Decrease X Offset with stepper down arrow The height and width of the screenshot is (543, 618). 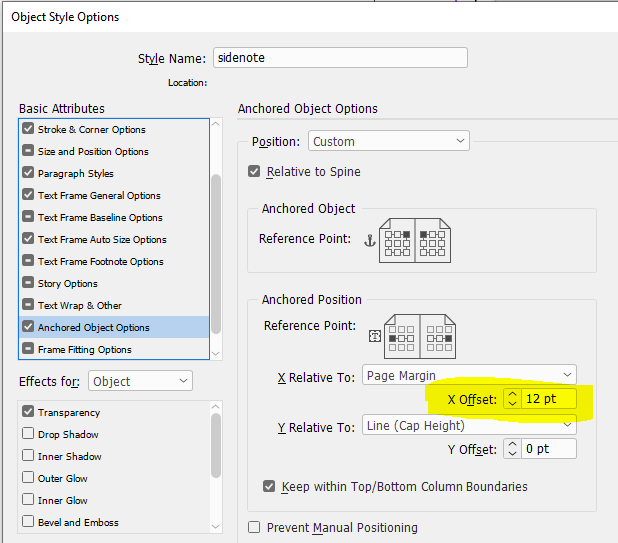(x=512, y=404)
